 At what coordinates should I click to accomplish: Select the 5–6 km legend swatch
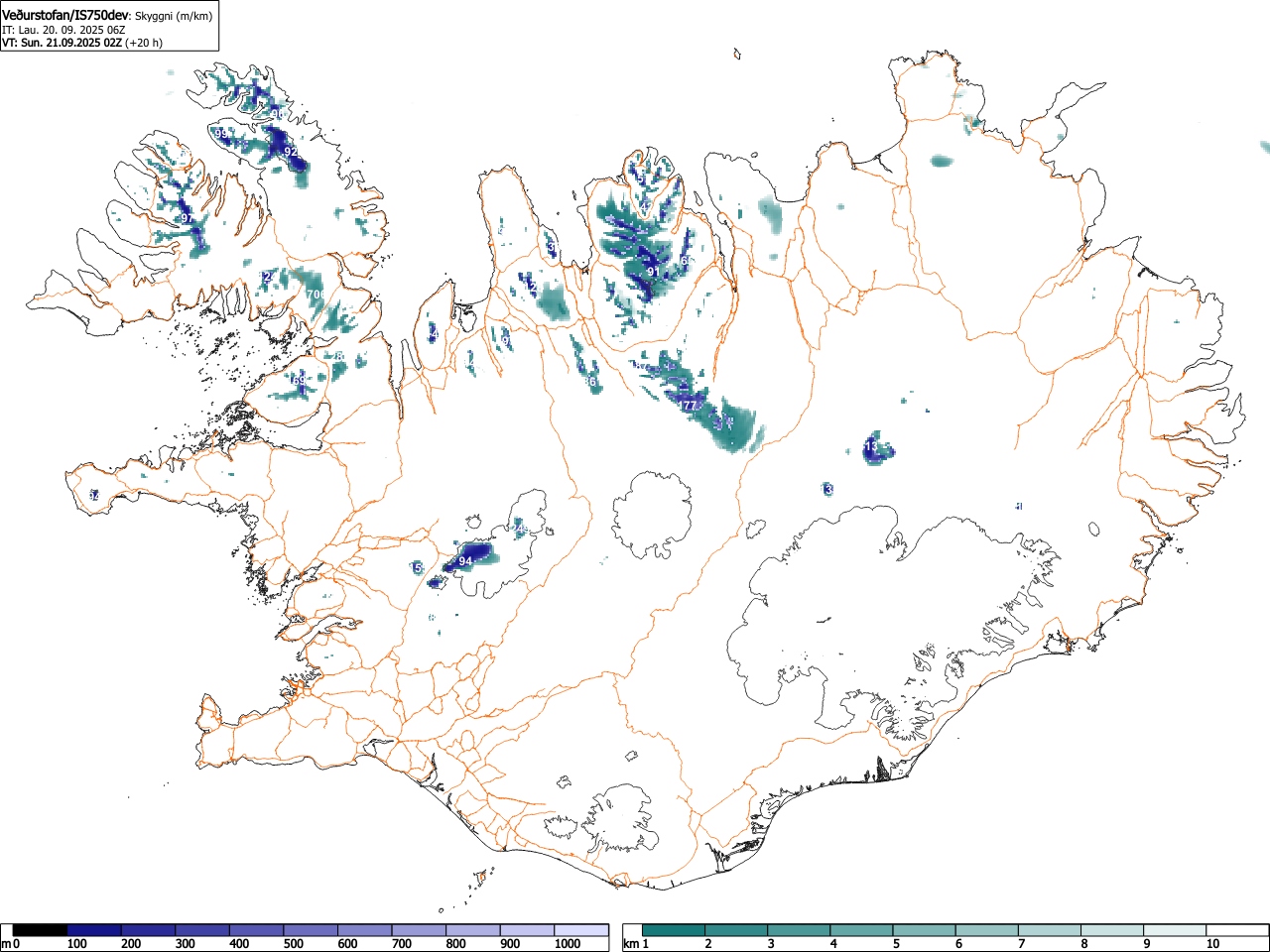(x=925, y=930)
